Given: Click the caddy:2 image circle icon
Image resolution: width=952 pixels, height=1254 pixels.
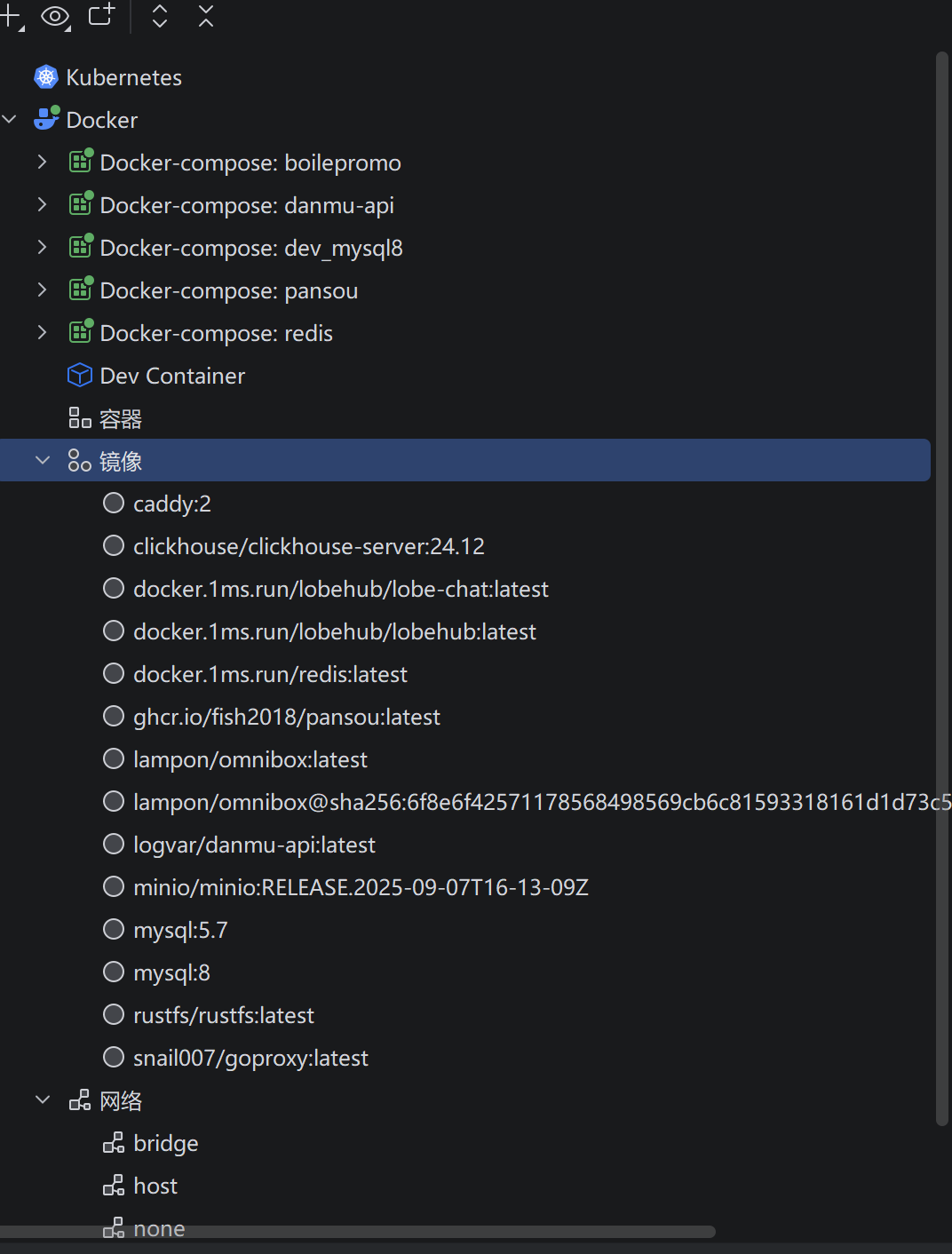Looking at the screenshot, I should pos(114,503).
